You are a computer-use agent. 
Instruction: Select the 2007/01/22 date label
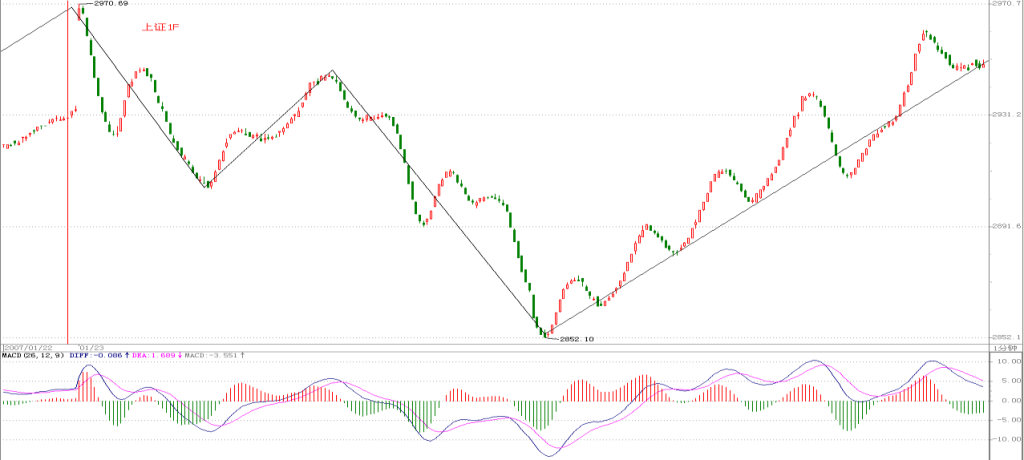point(28,348)
